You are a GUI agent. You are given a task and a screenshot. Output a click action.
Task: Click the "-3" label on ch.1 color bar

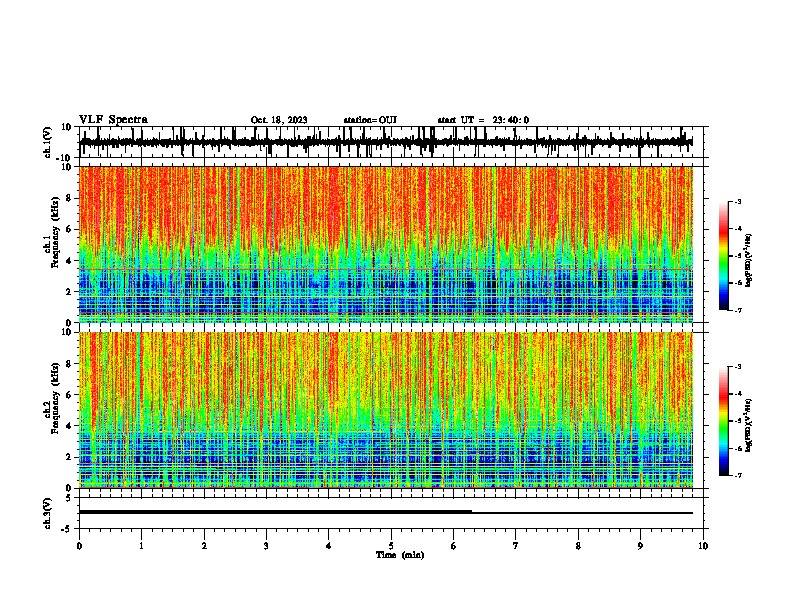[737, 201]
